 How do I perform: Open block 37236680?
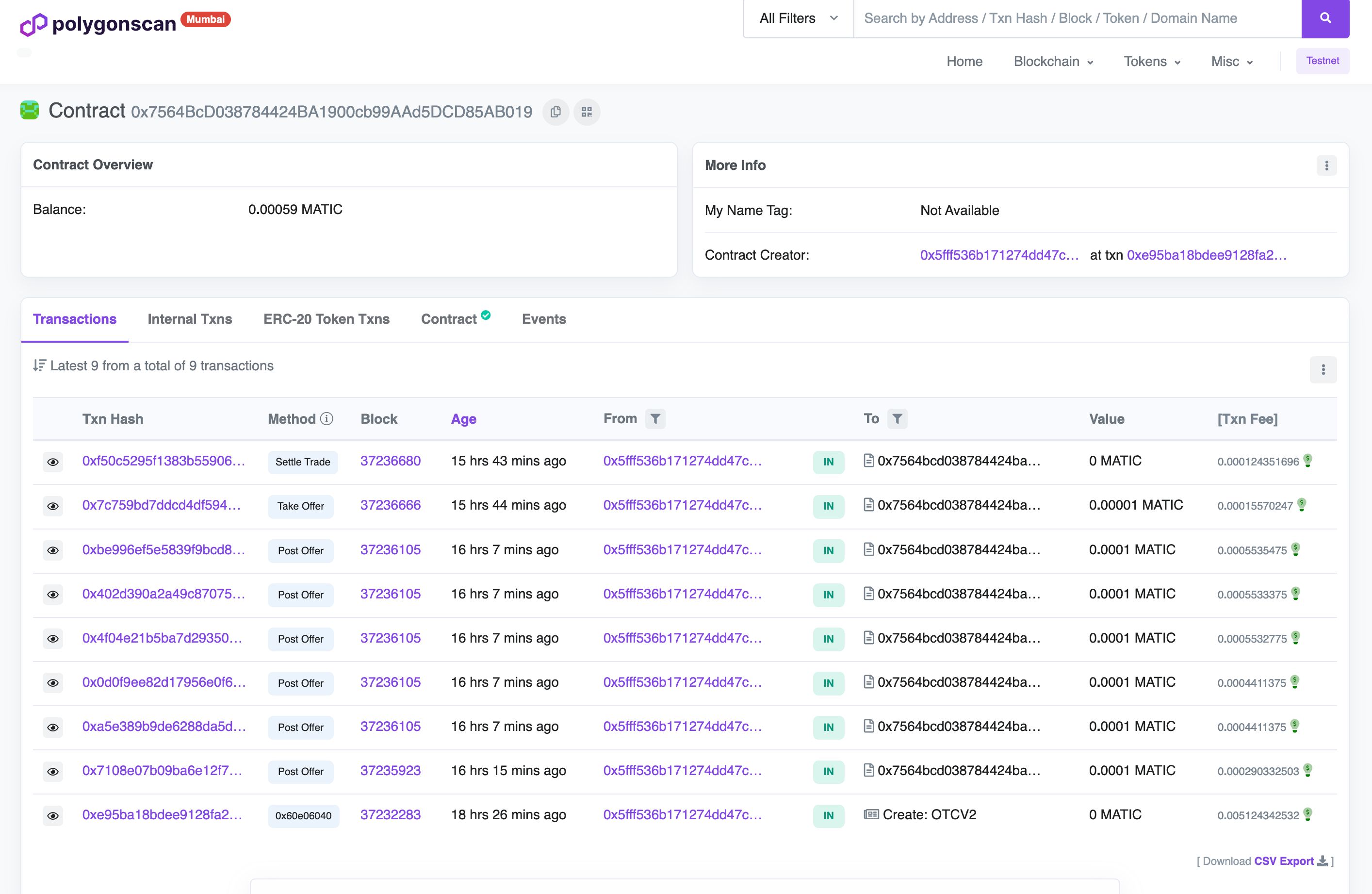[390, 461]
